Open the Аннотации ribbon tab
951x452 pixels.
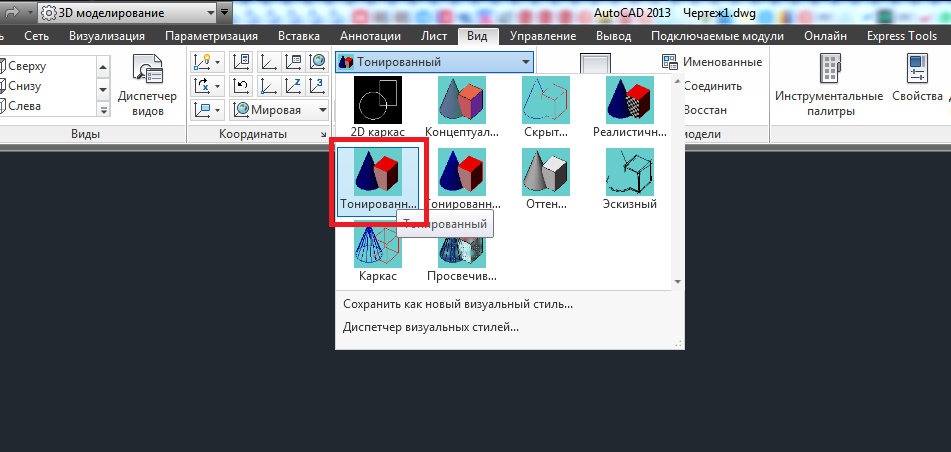point(373,36)
